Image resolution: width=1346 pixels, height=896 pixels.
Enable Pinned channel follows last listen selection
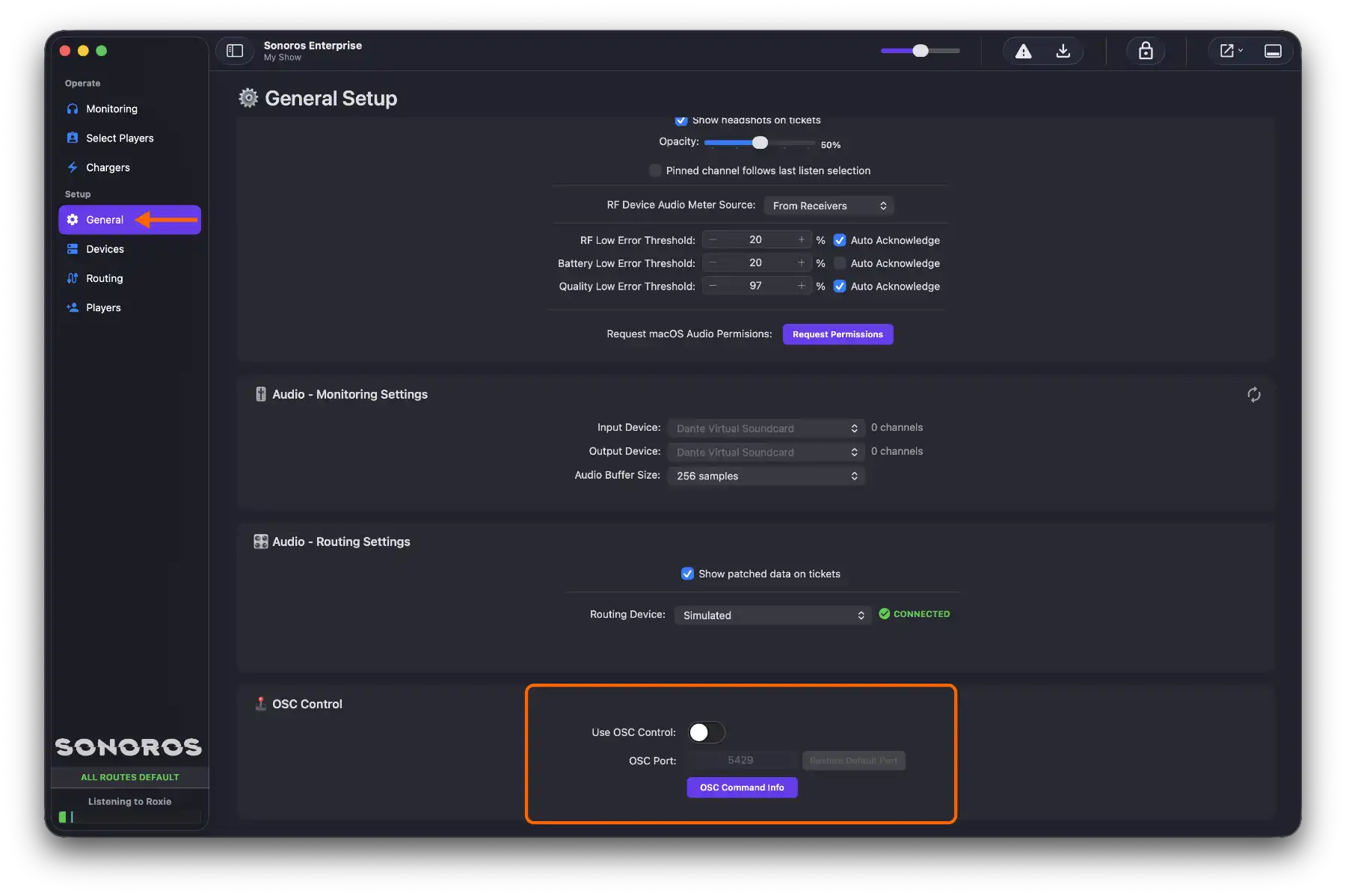[655, 171]
